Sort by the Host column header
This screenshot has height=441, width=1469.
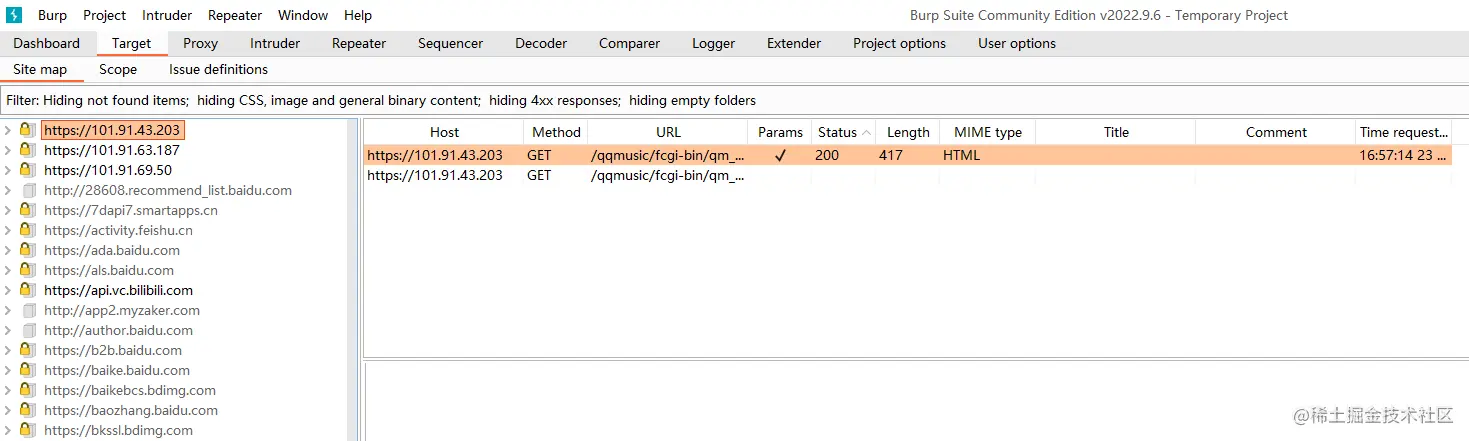coord(444,132)
